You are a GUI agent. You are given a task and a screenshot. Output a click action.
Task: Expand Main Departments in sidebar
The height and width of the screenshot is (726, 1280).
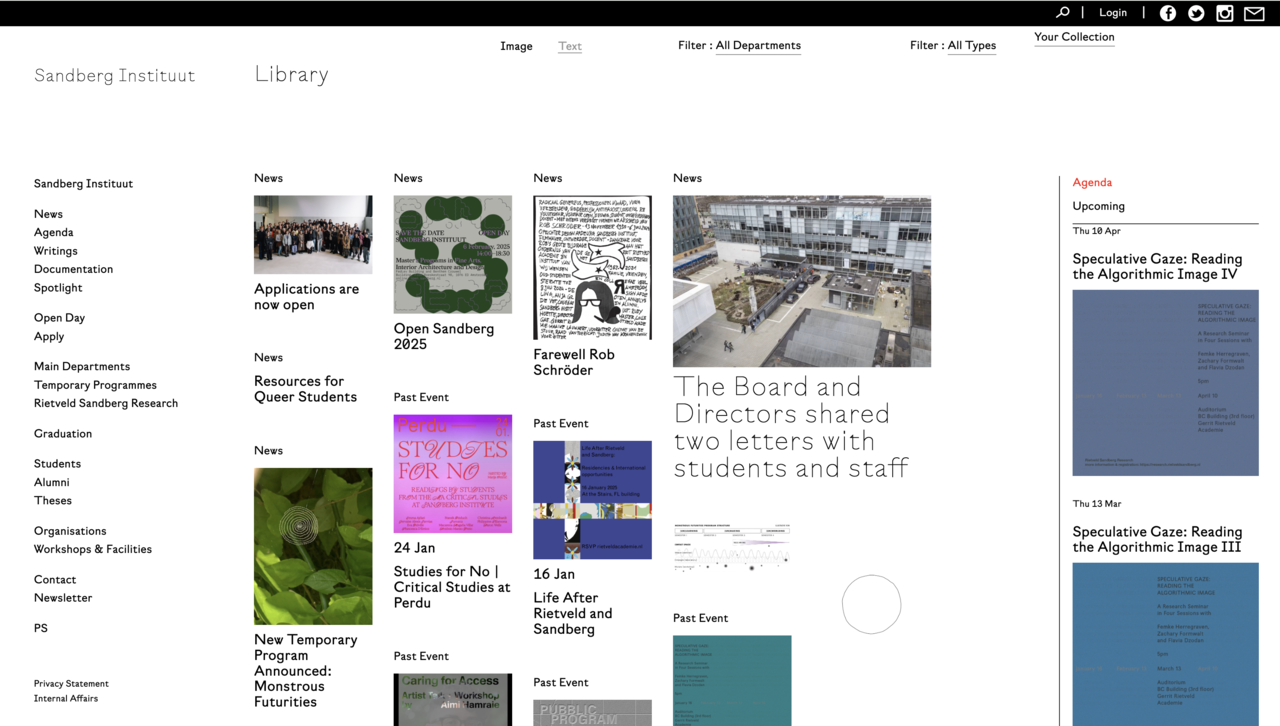click(82, 367)
